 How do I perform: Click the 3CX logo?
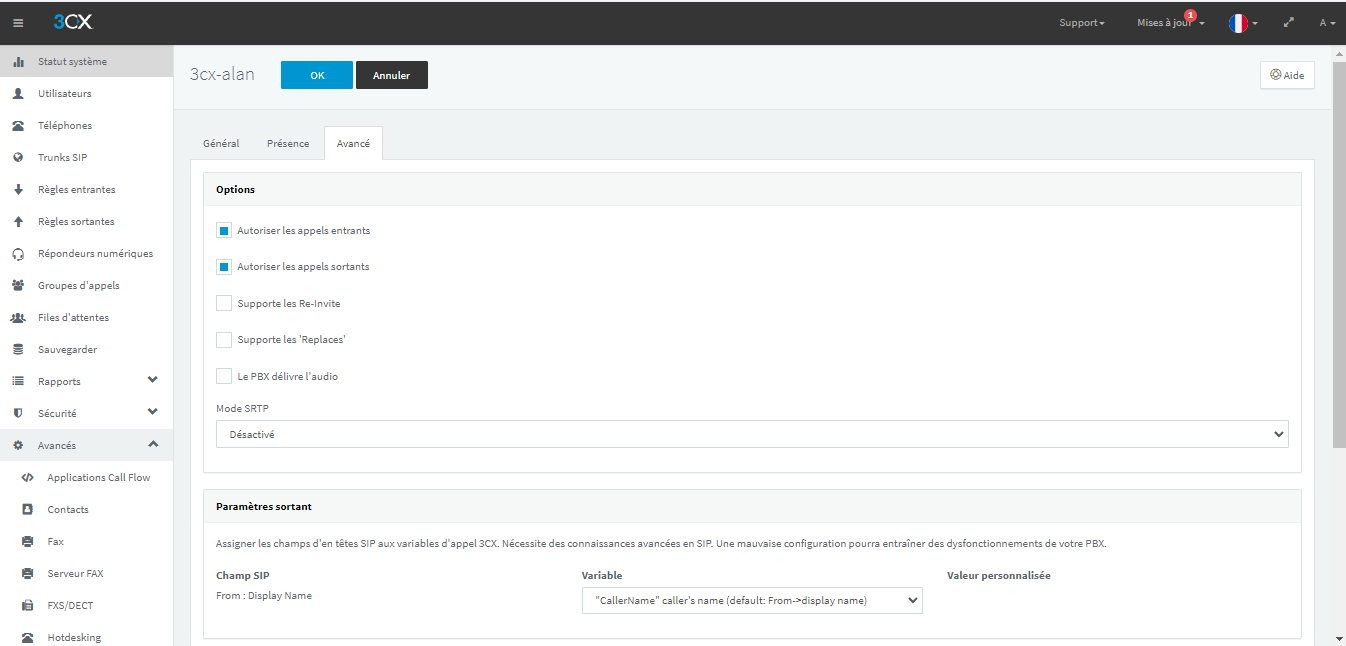click(x=73, y=22)
